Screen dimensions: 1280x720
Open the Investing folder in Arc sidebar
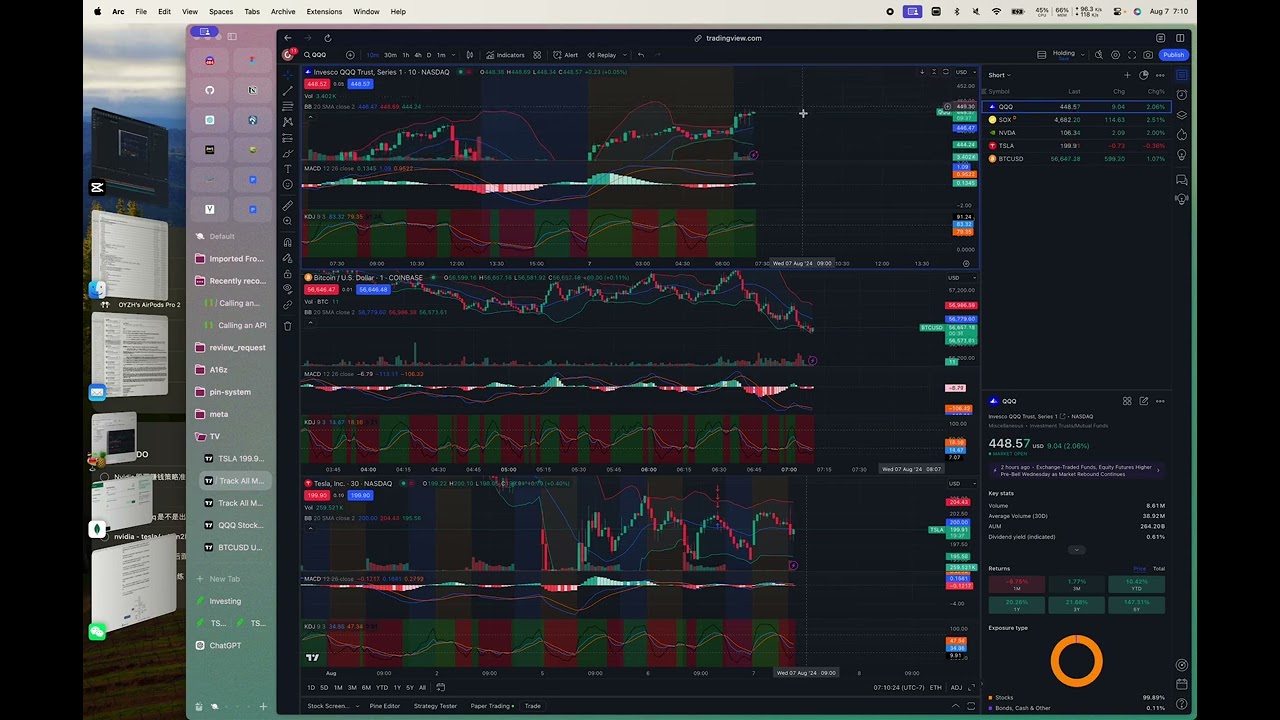click(231, 601)
